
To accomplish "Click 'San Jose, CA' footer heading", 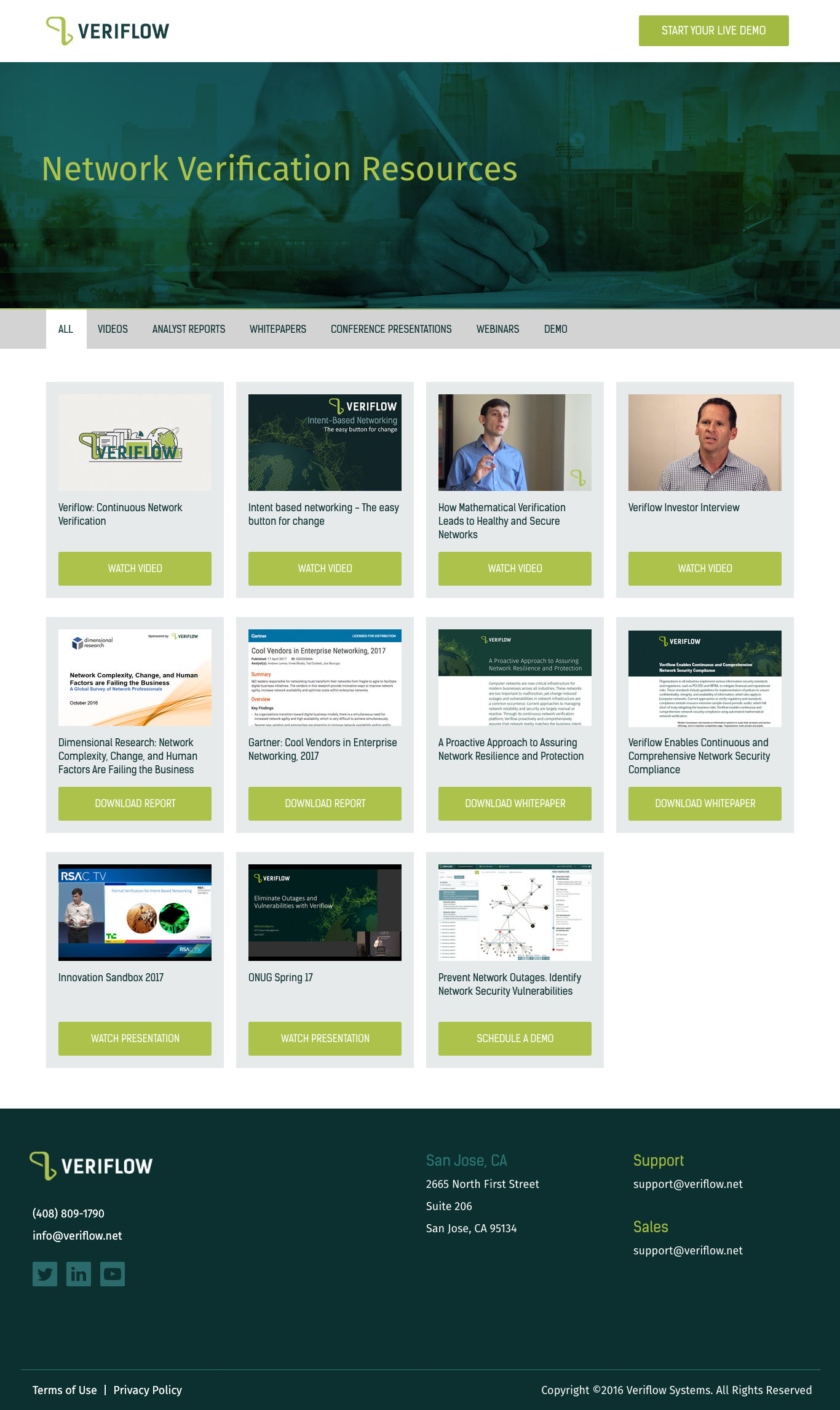I will [467, 1161].
